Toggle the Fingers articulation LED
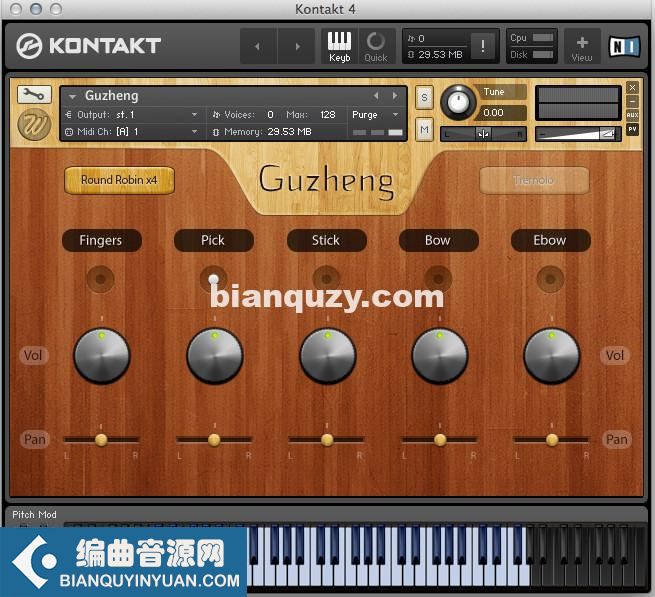Image resolution: width=655 pixels, height=597 pixels. [100, 279]
